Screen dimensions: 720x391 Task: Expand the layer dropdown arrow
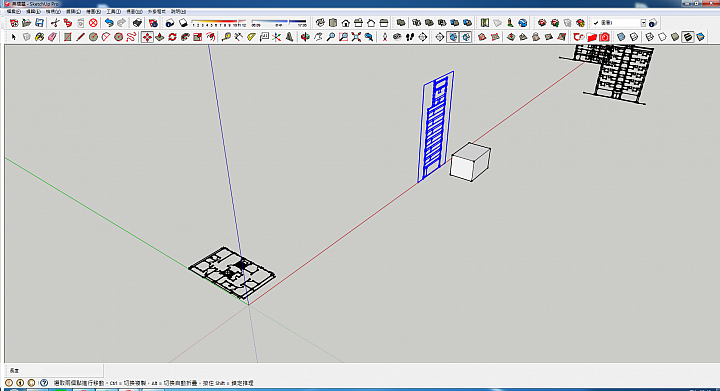tap(643, 22)
